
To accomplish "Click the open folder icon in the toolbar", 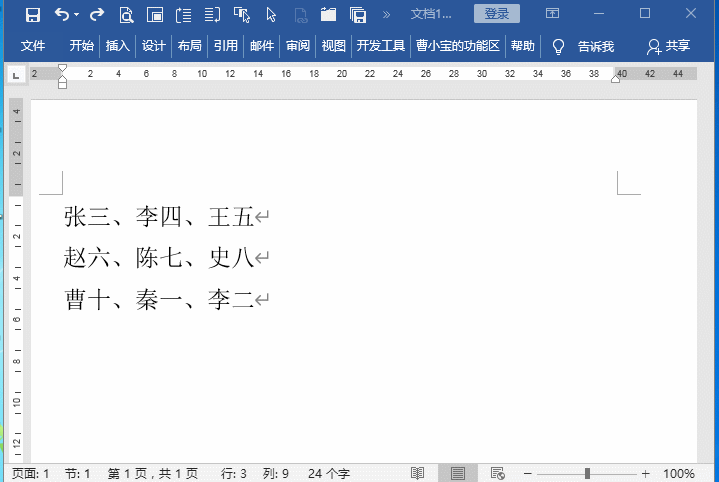I will coord(328,15).
